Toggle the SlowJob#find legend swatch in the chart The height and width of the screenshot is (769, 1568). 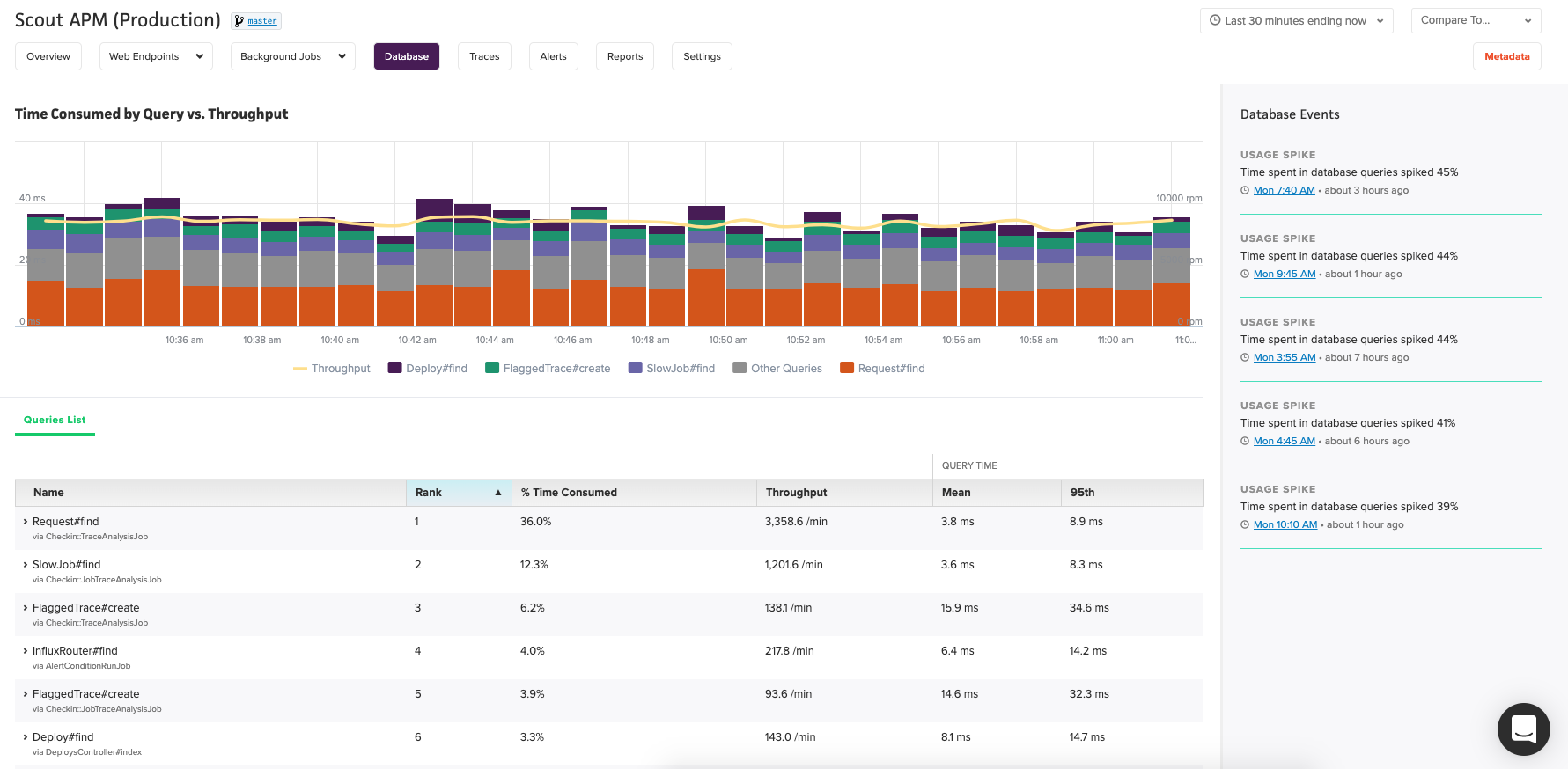pos(635,368)
